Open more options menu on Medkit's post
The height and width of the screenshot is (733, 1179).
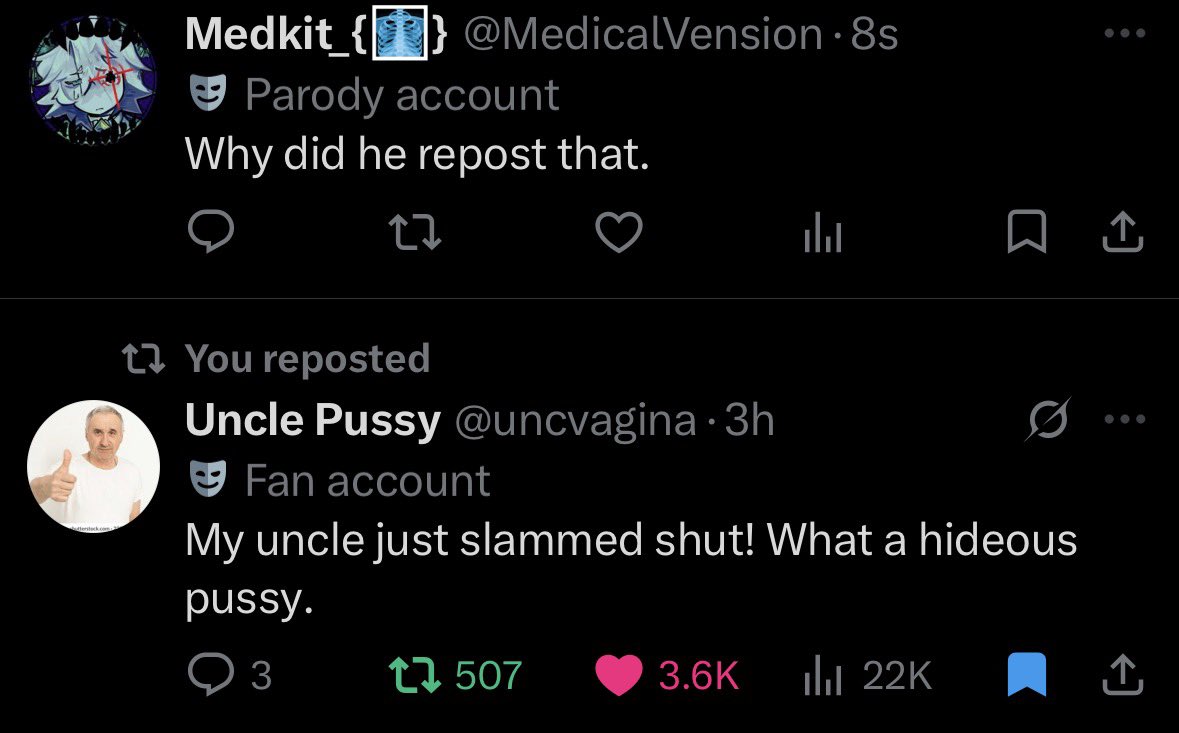[x=1125, y=33]
